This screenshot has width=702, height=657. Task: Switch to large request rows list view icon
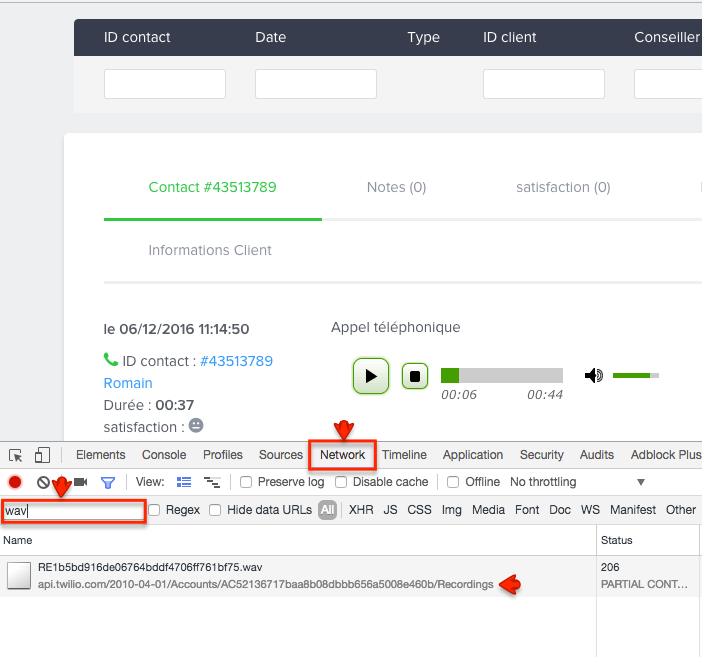click(184, 482)
